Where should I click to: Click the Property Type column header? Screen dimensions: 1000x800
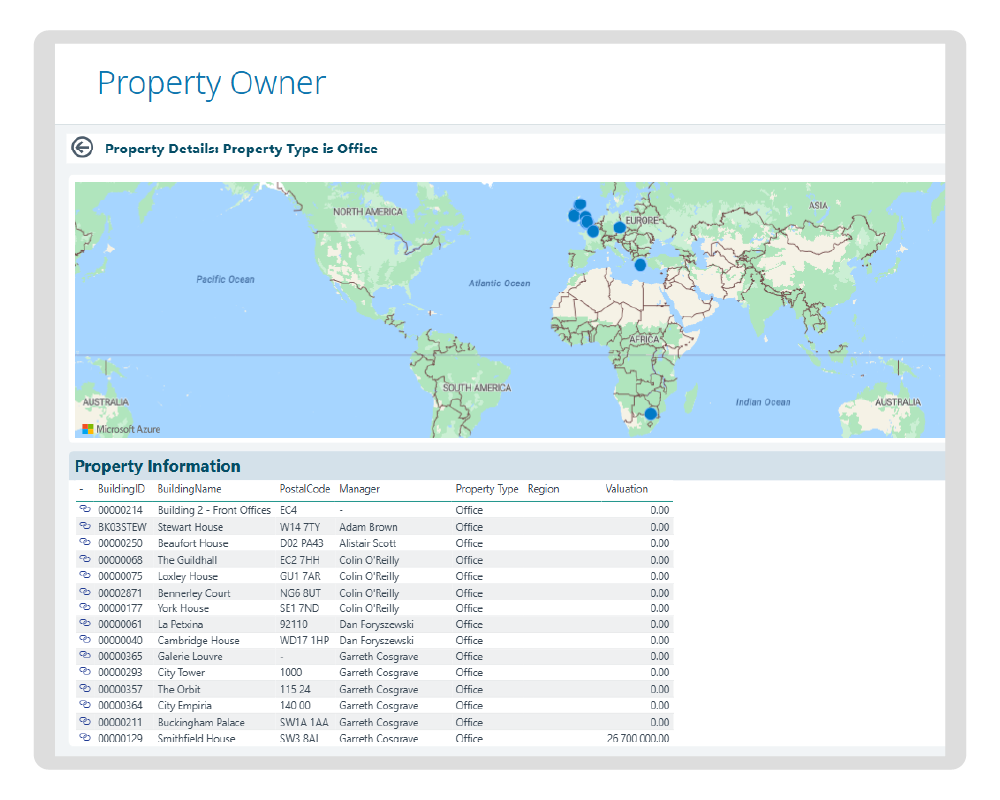pos(486,489)
